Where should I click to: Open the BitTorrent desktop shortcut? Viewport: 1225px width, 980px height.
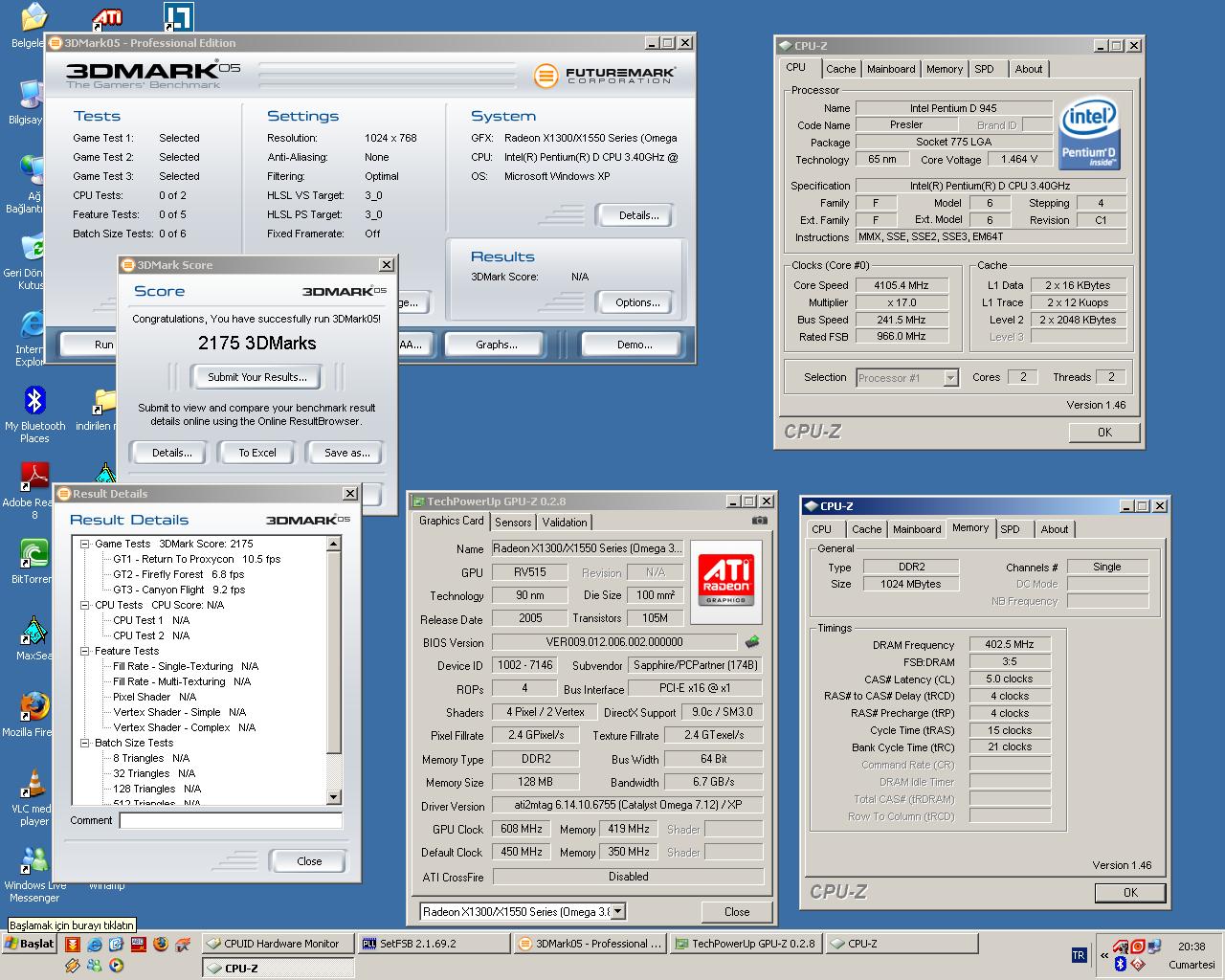click(x=35, y=554)
